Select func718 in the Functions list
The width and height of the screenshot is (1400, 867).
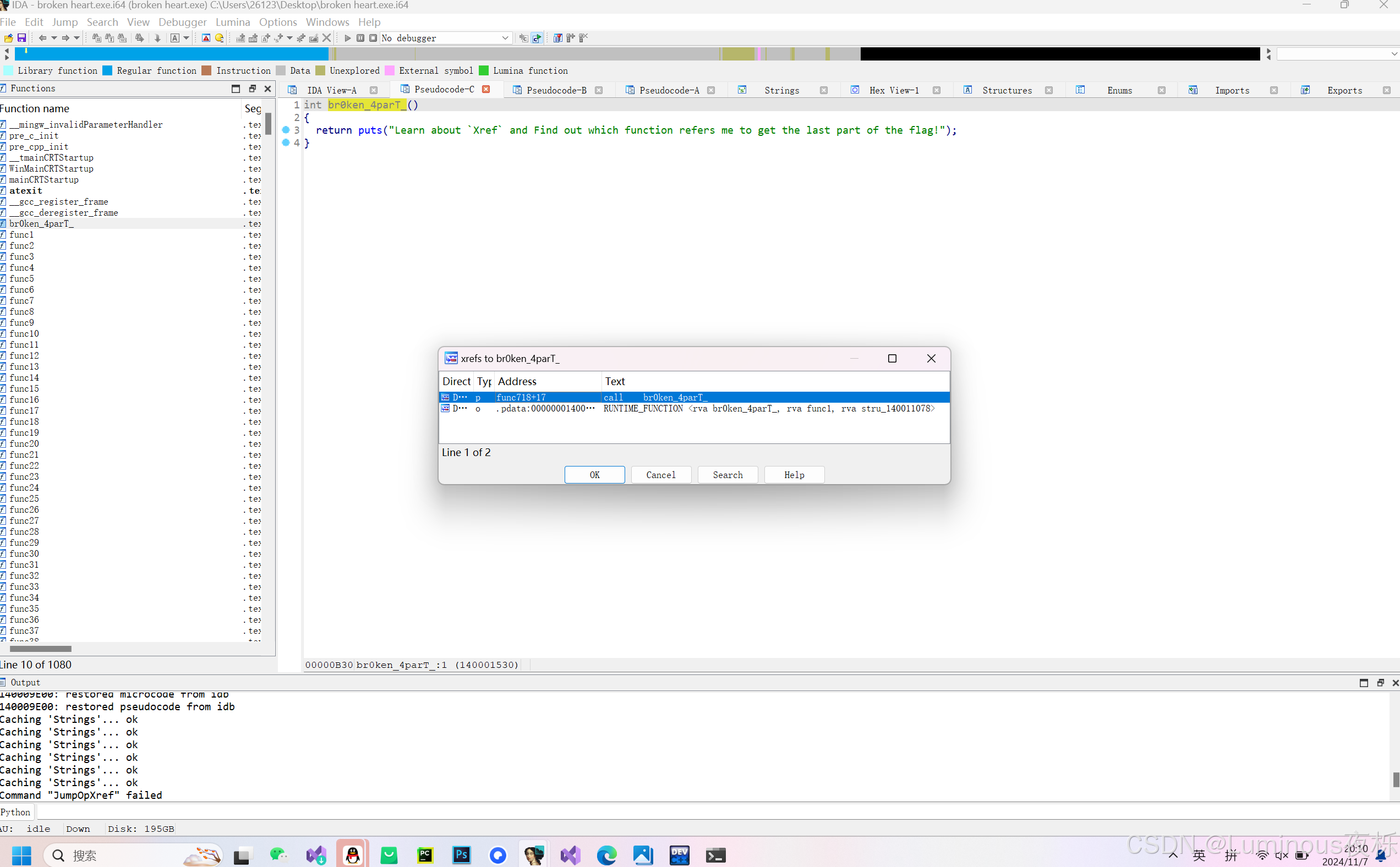coord(521,397)
